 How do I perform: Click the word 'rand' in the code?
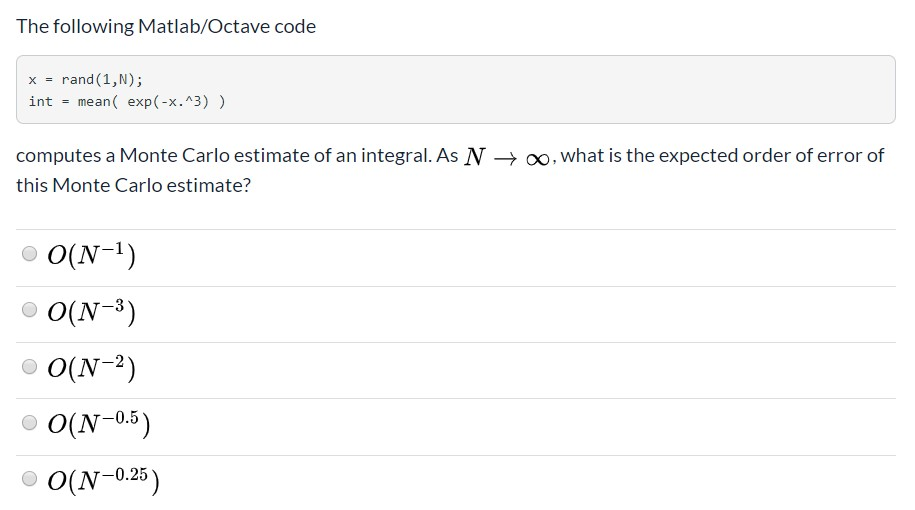pyautogui.click(x=78, y=79)
